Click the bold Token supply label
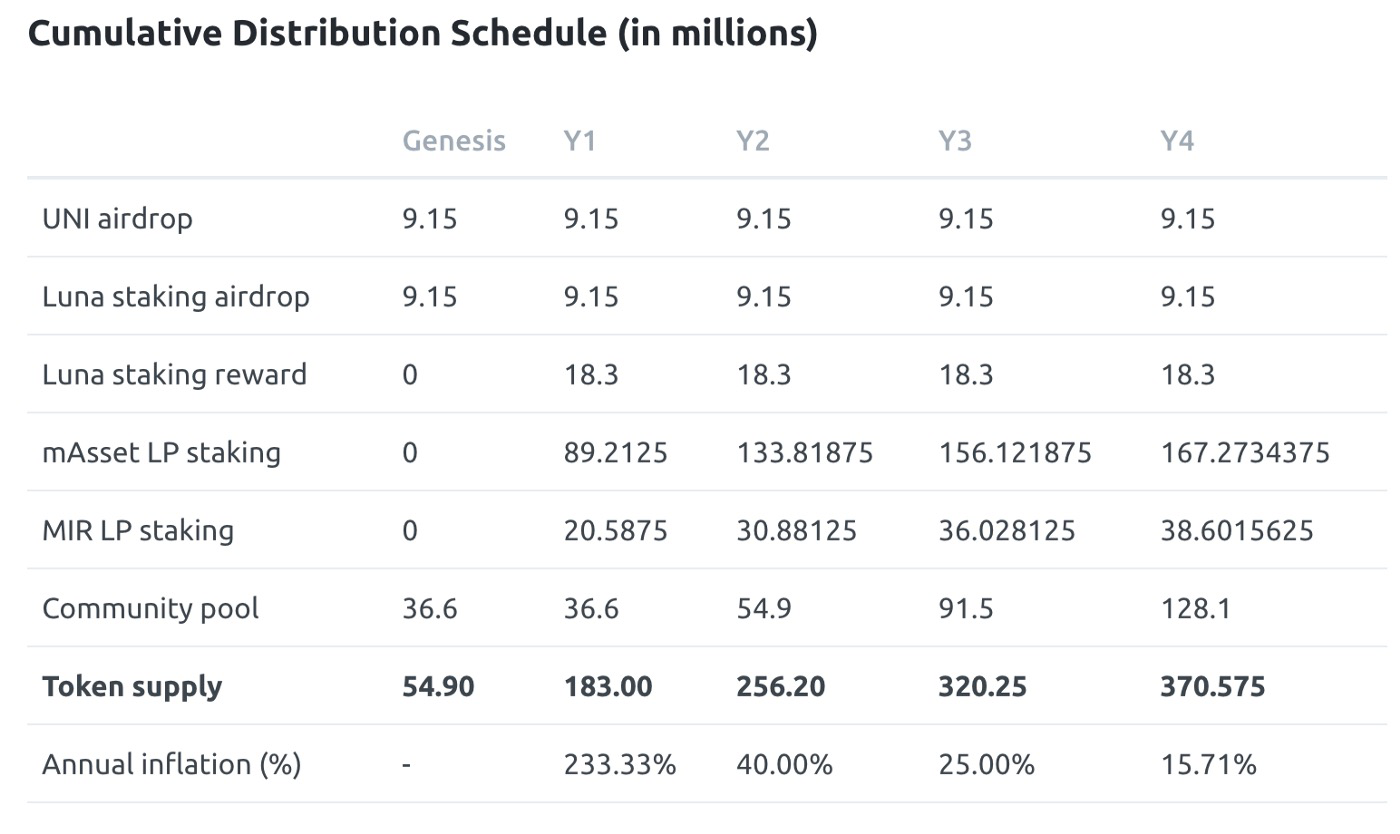Viewport: 1400px width, 834px height. click(x=132, y=686)
